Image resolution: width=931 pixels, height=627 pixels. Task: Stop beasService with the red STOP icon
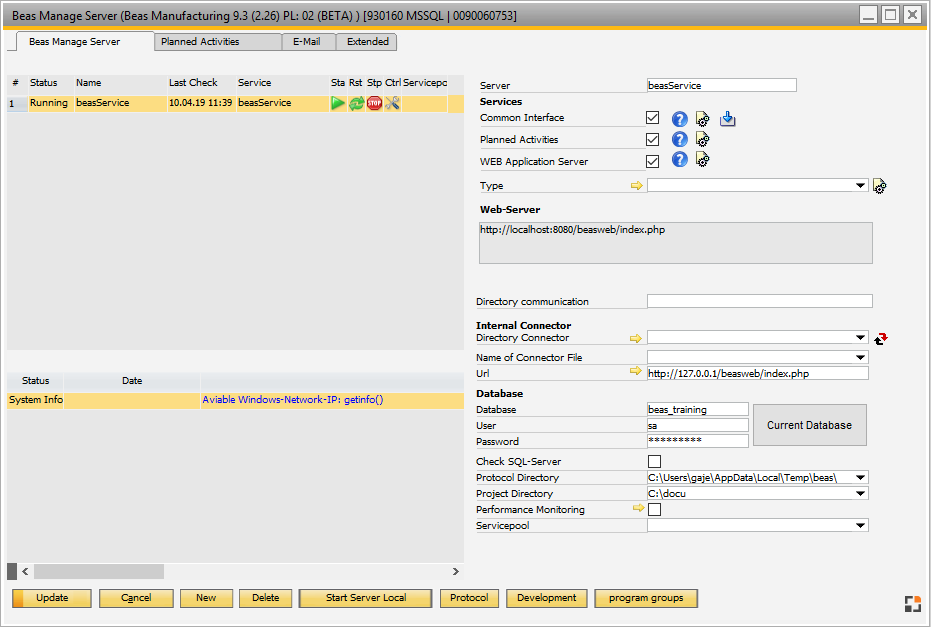pos(374,102)
